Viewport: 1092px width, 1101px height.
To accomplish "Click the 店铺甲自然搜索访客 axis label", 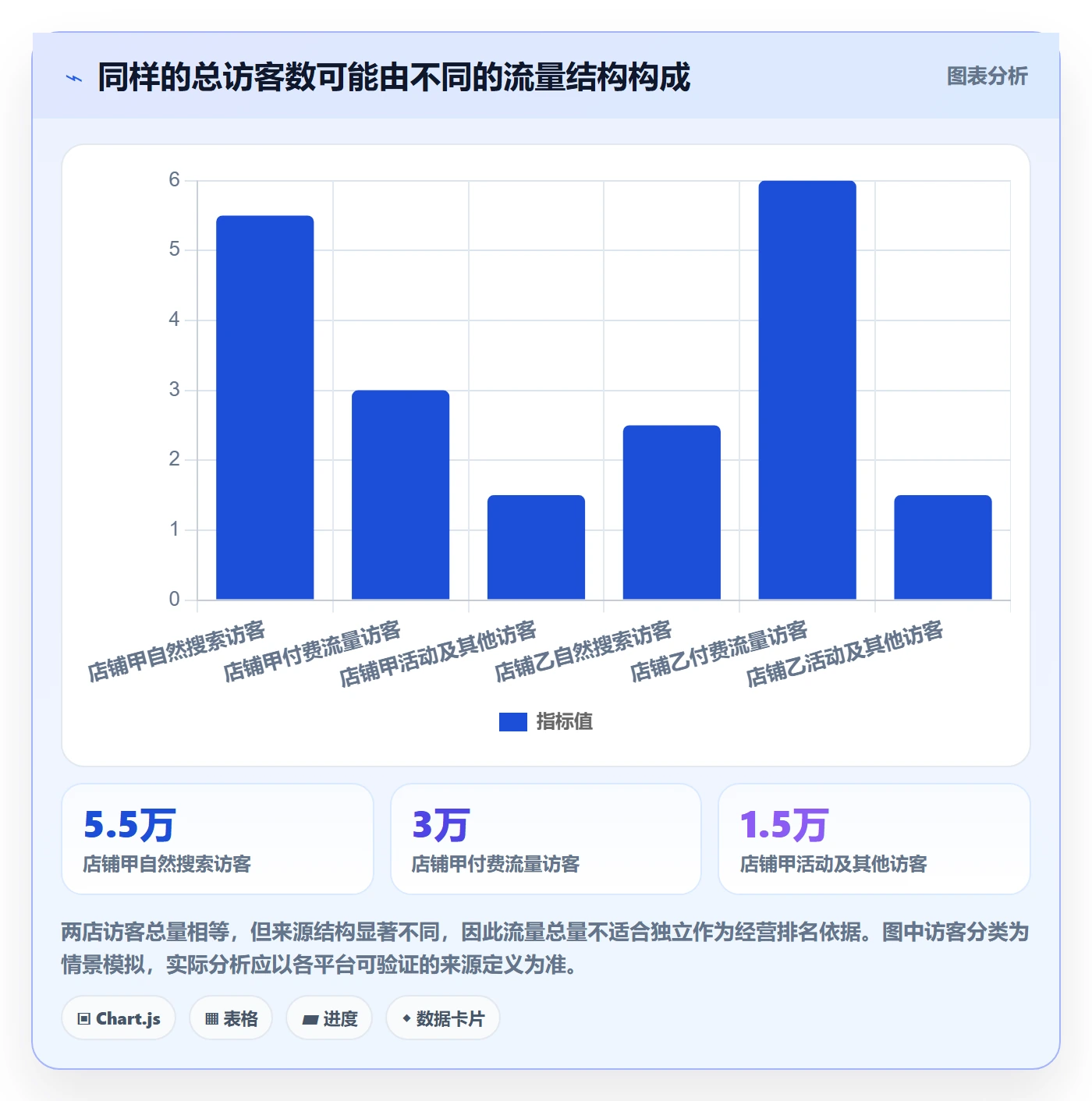I will 177,652.
